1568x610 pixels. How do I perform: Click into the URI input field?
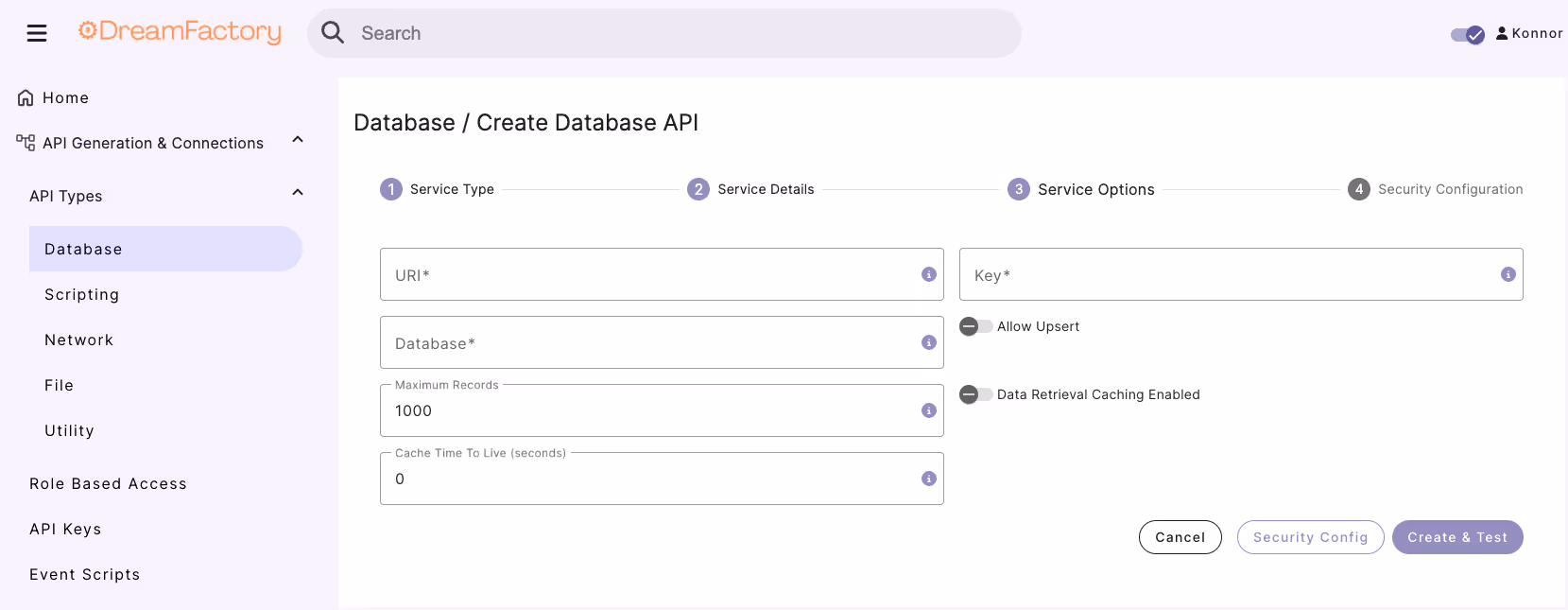[662, 274]
